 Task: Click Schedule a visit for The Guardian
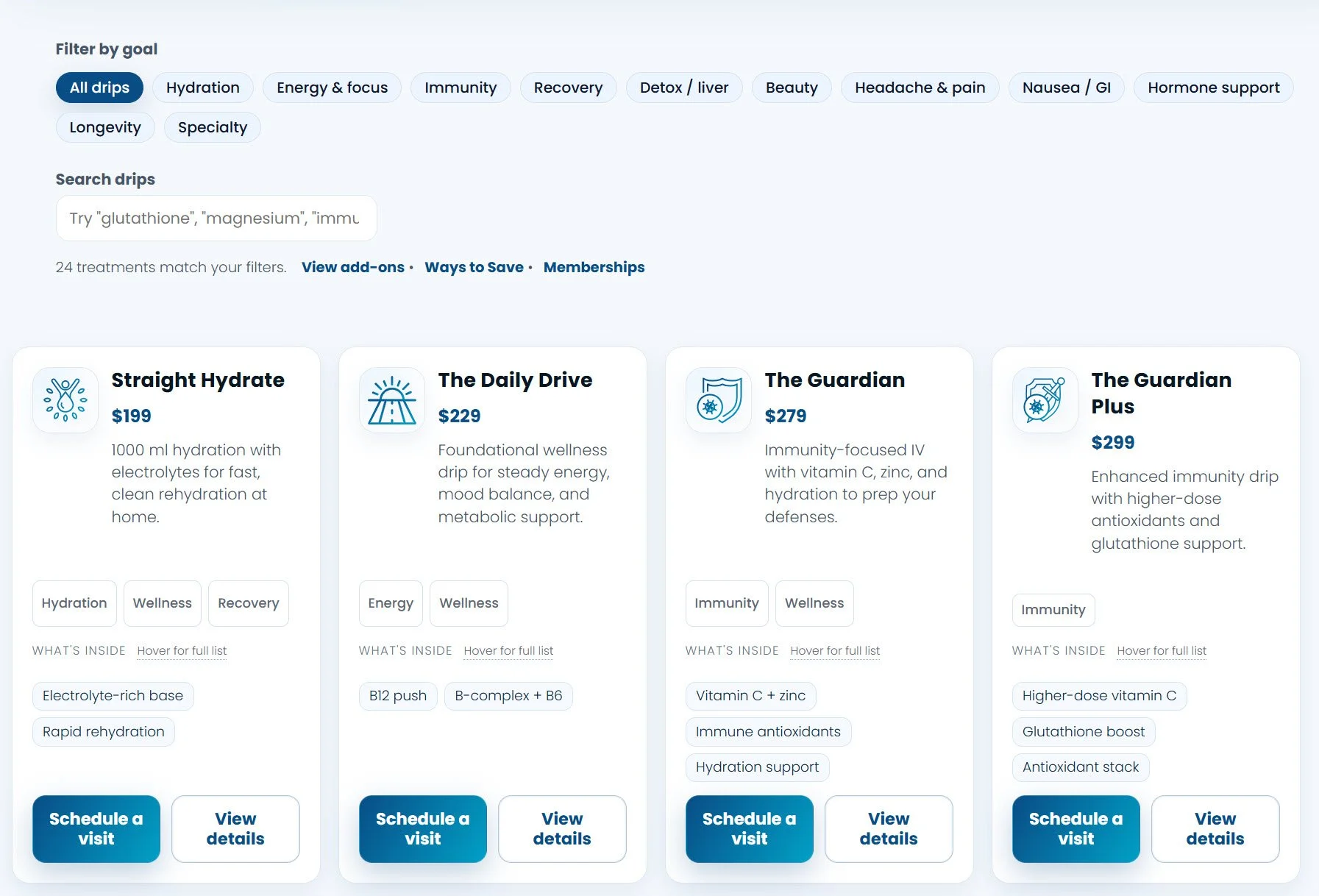pyautogui.click(x=749, y=828)
